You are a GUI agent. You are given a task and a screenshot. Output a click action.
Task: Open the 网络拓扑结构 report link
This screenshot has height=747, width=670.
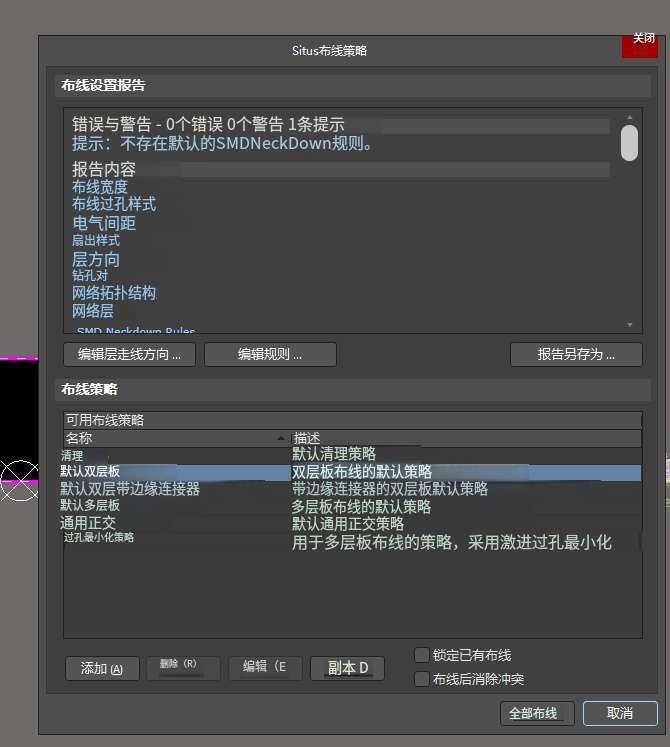click(x=114, y=293)
